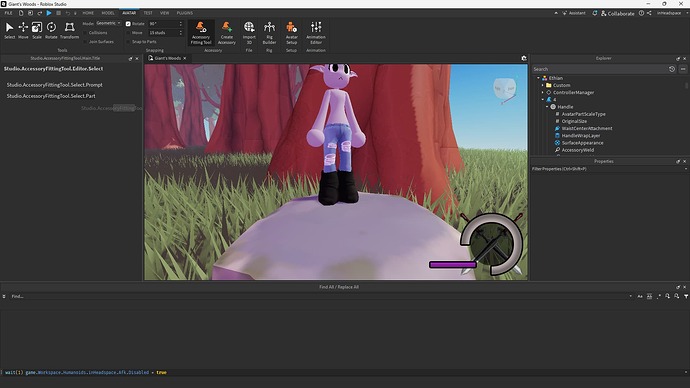Collapse all with the Explorer minus button
This screenshot has width=690, height=388.
pyautogui.click(x=683, y=69)
